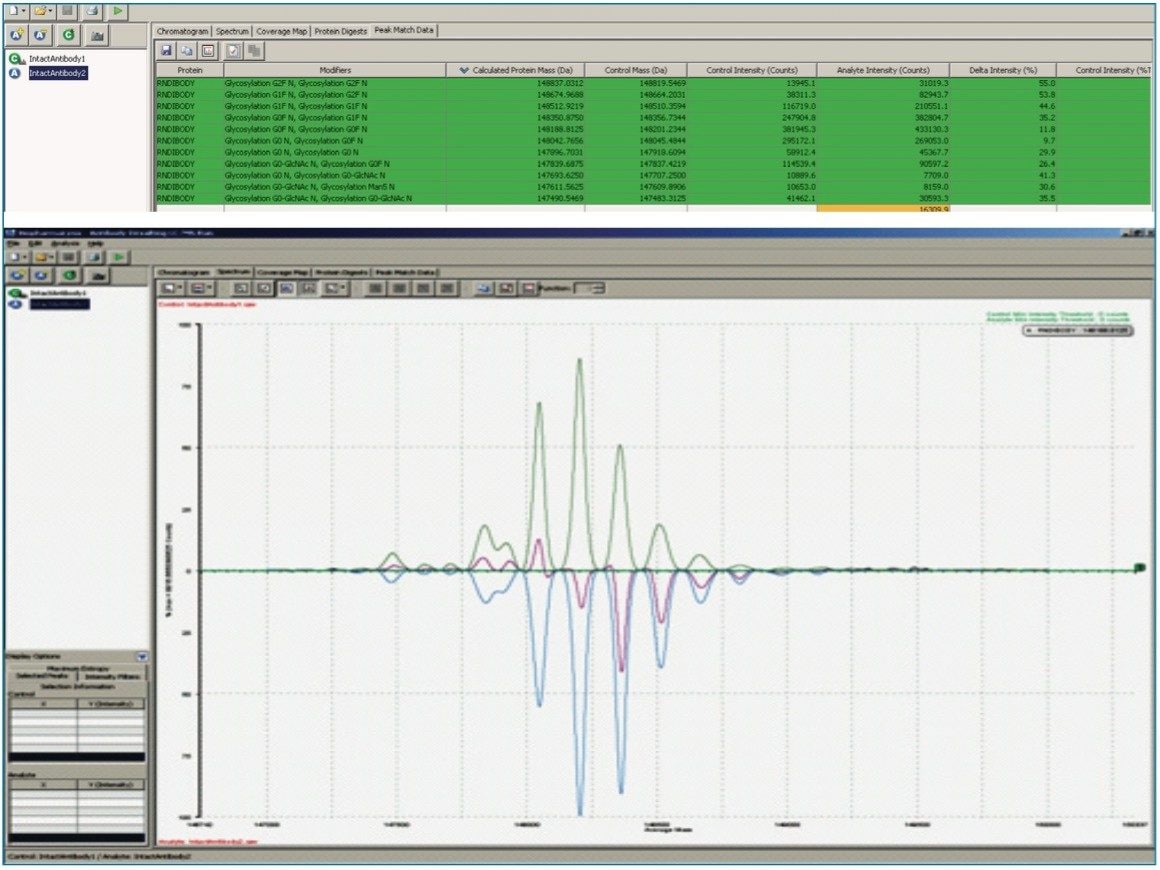The height and width of the screenshot is (870, 1160).
Task: Click Add Analyte icon in lower window sidebar
Action: (18, 275)
